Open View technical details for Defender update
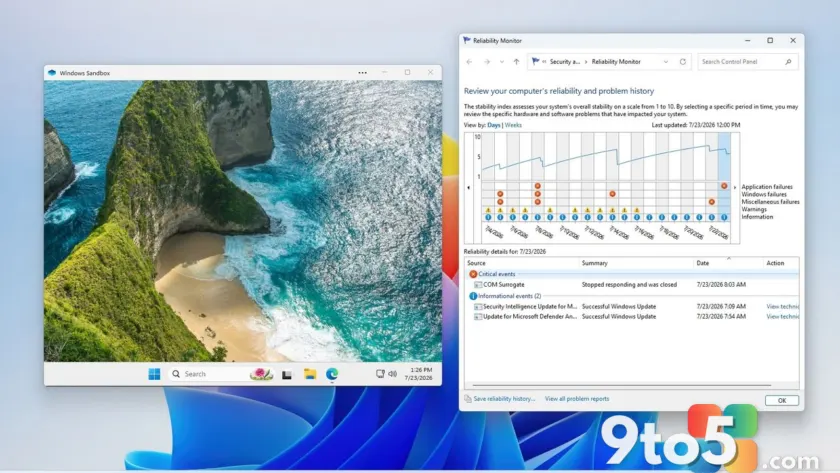Viewport: 840px width, 473px height. point(782,317)
